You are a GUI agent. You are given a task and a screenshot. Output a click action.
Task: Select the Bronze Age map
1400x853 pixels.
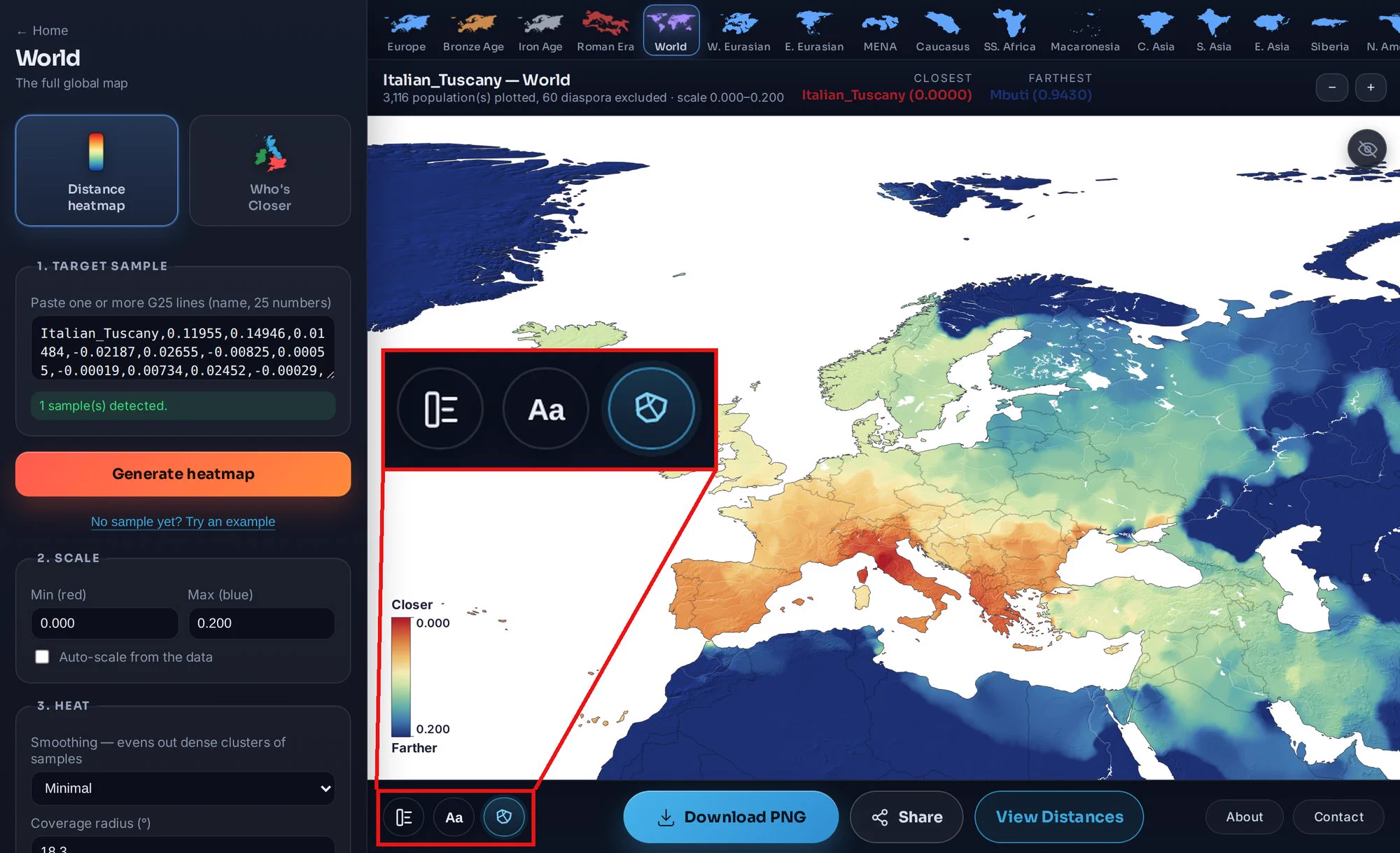[473, 31]
